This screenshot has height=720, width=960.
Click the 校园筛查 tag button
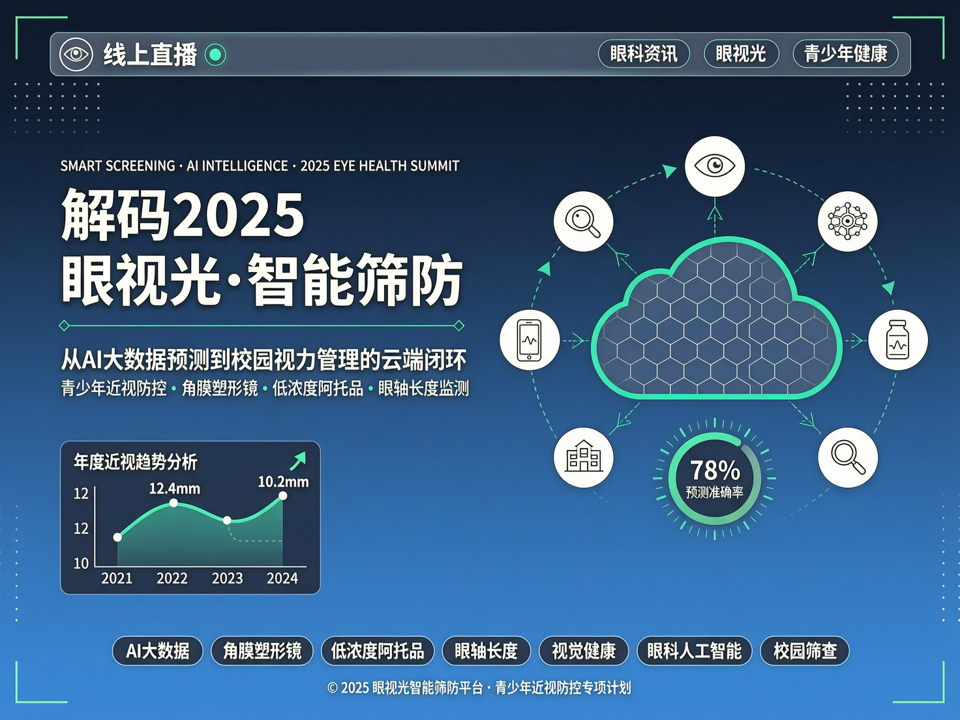(804, 651)
